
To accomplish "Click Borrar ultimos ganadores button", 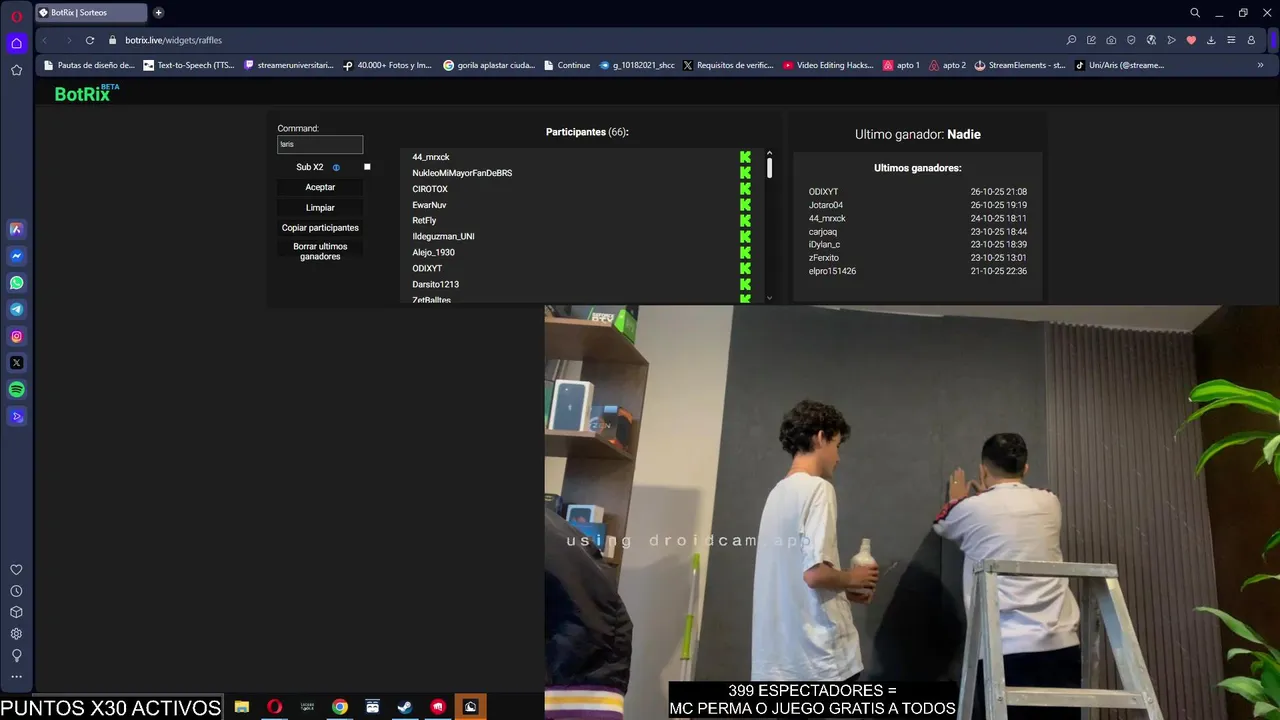I will pyautogui.click(x=320, y=252).
